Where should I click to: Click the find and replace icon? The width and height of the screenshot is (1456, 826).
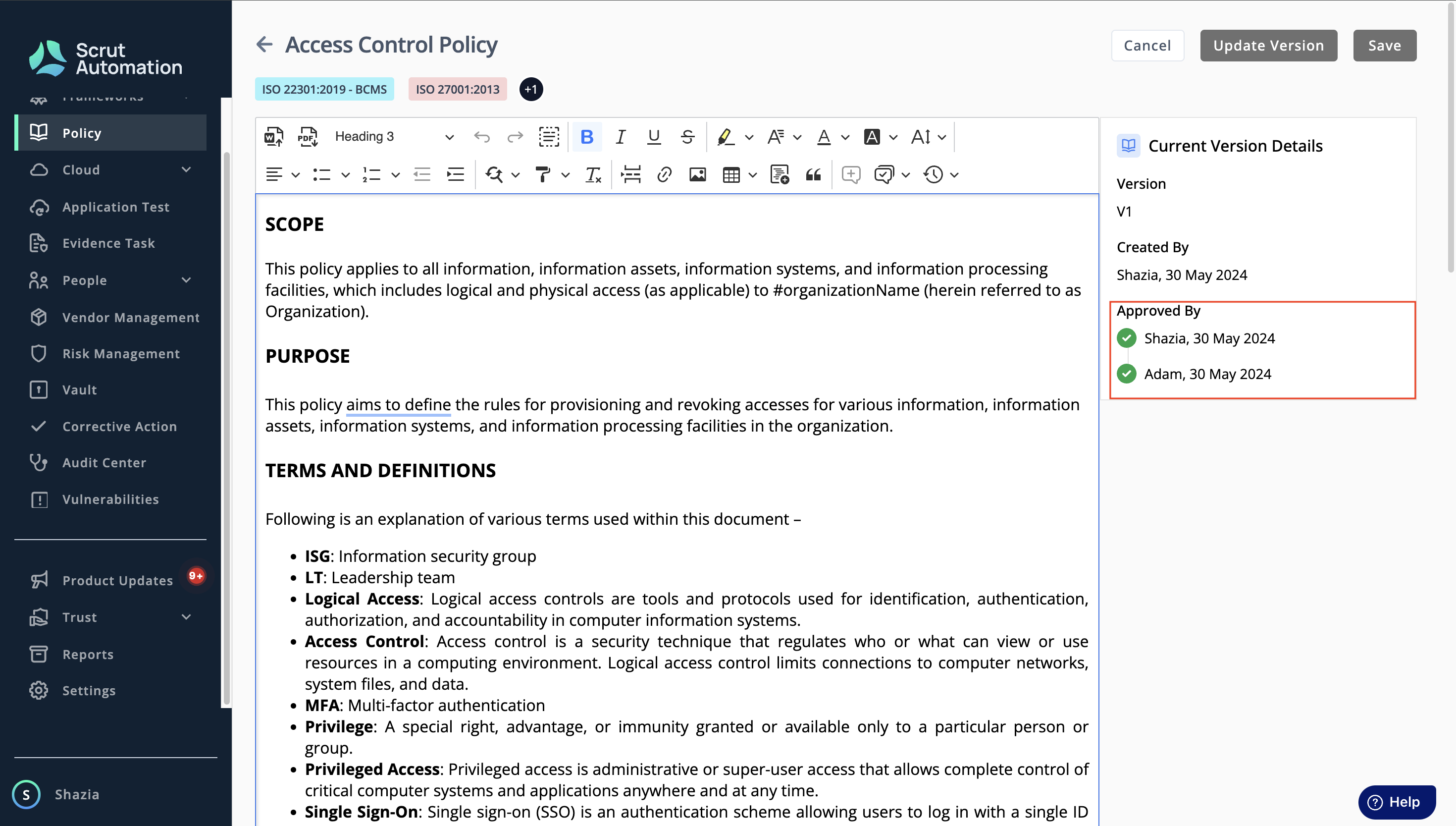[494, 175]
